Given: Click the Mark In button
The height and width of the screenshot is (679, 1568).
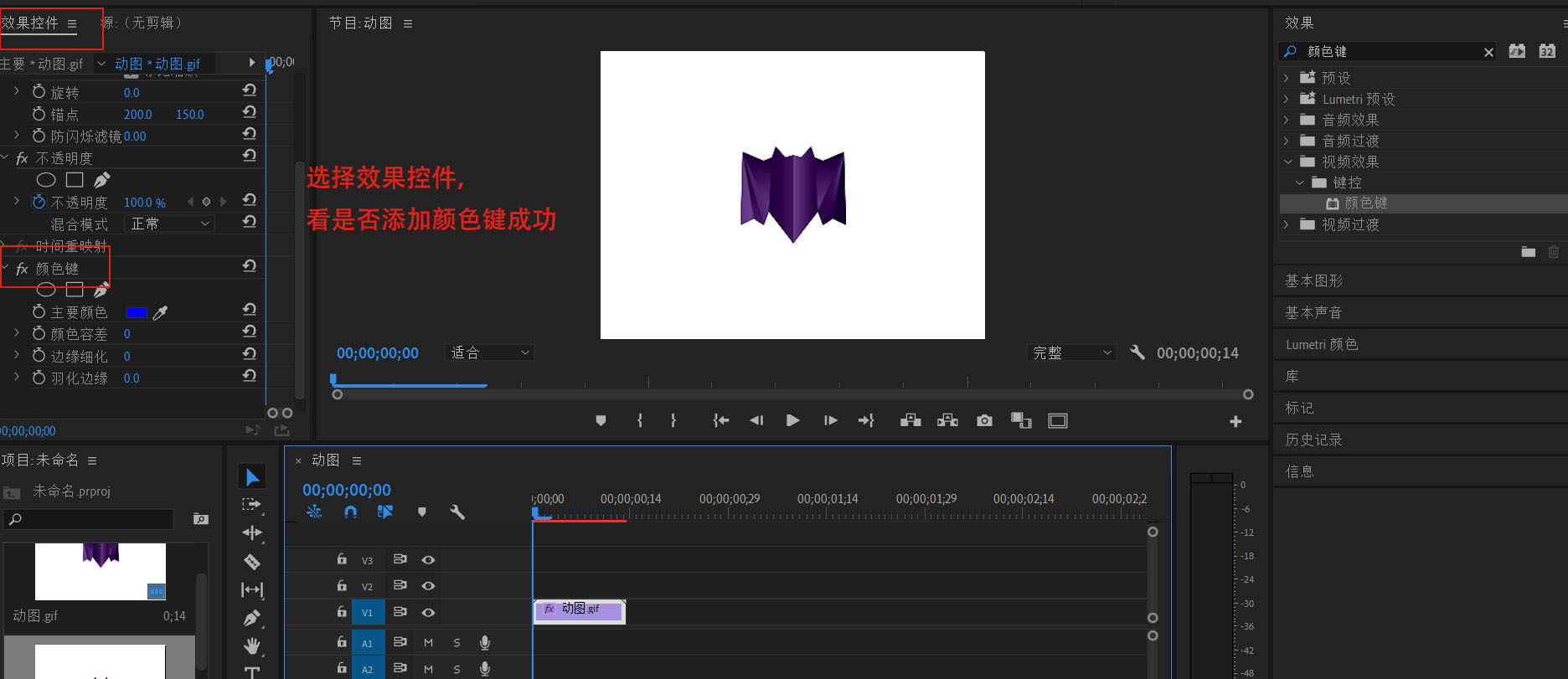Looking at the screenshot, I should tap(640, 420).
